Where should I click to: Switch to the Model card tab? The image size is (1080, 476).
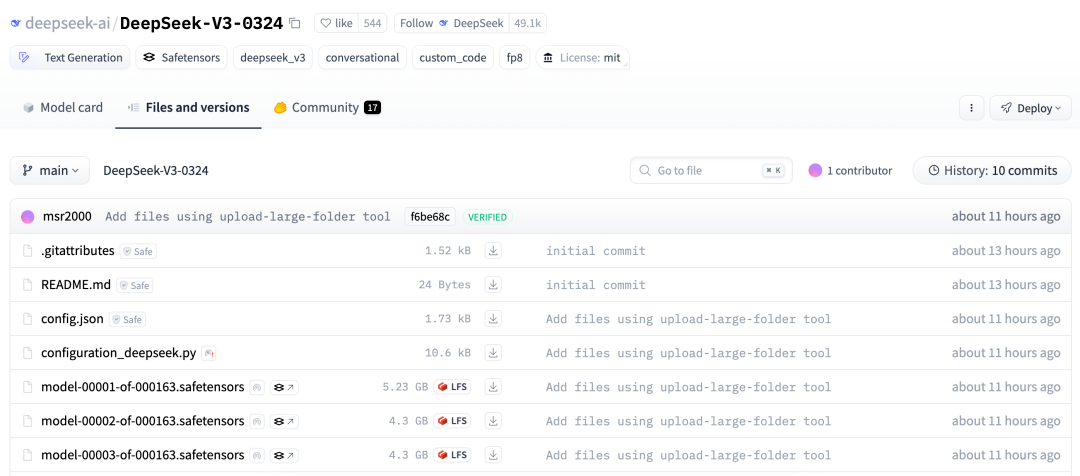[62, 108]
